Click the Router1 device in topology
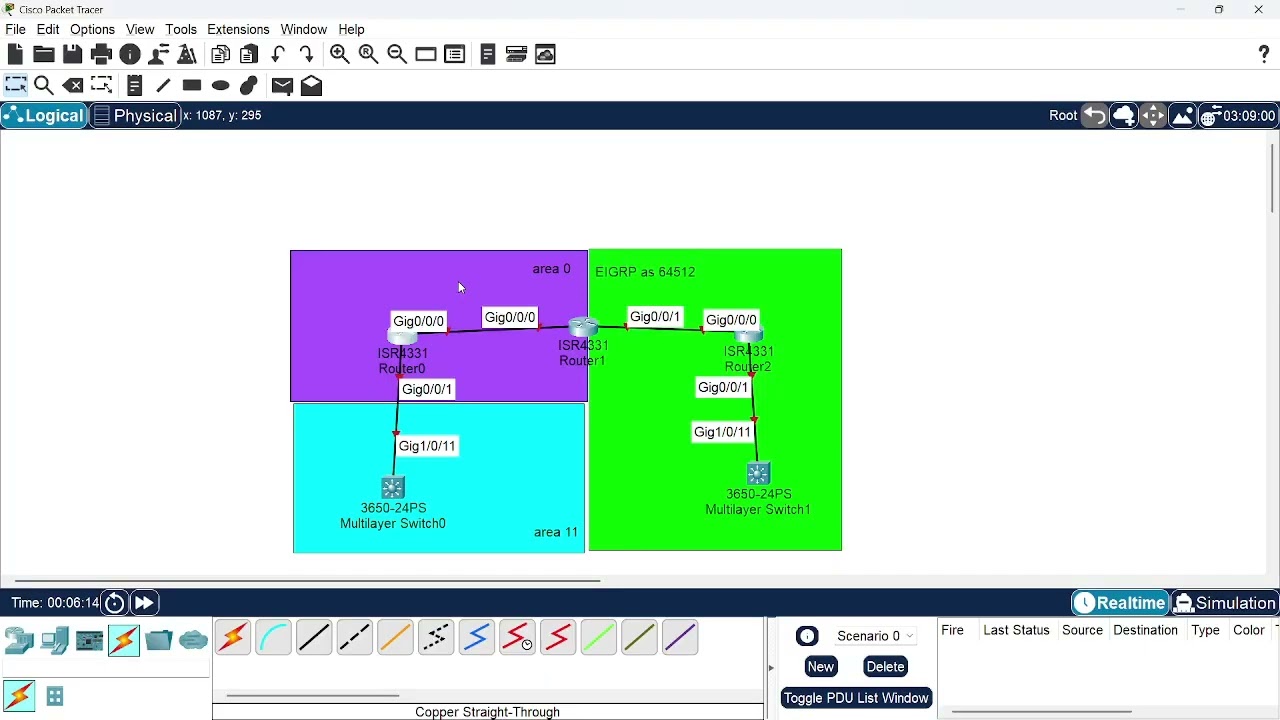The image size is (1280, 720). click(583, 328)
